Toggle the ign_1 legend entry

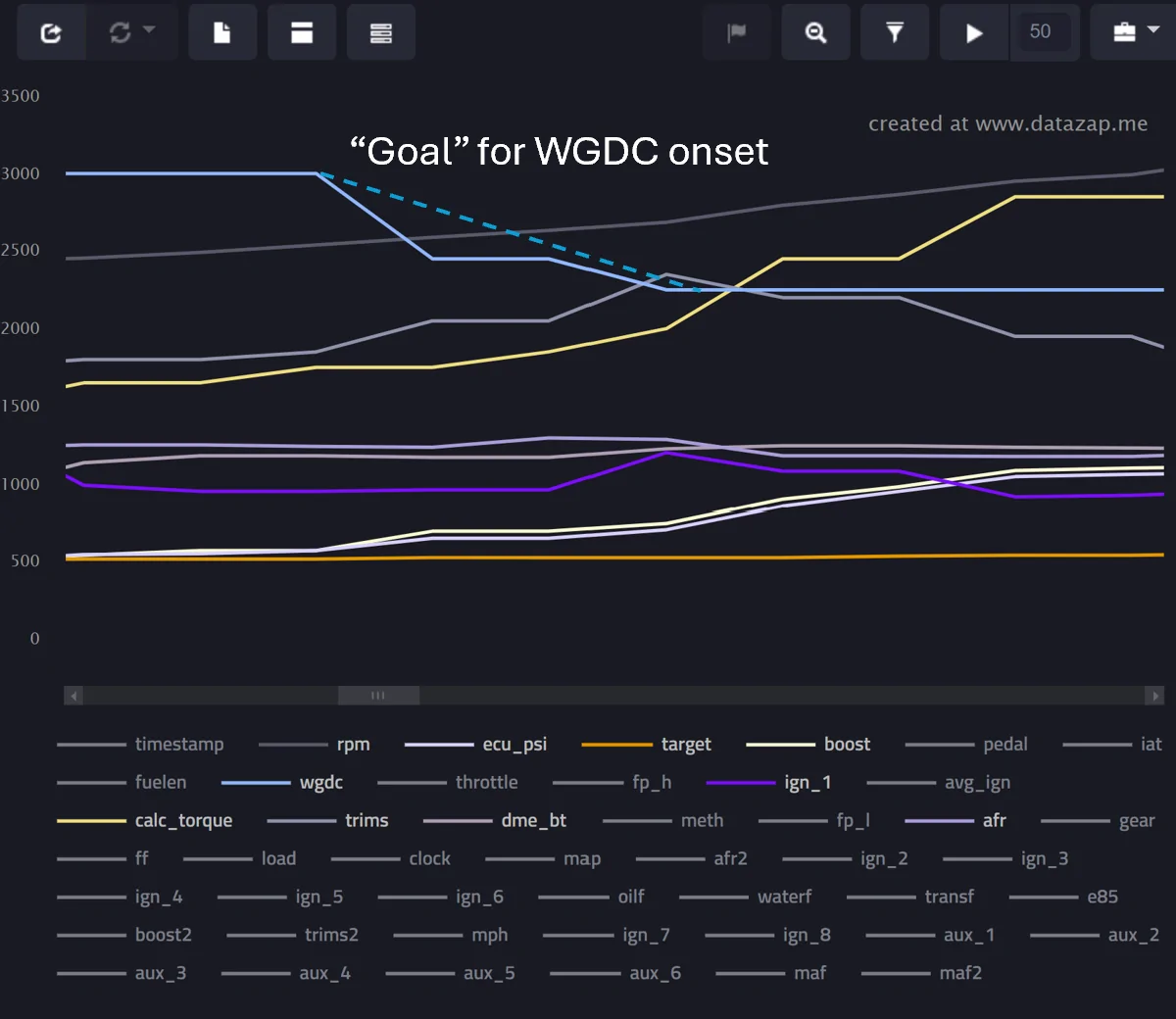[x=768, y=782]
